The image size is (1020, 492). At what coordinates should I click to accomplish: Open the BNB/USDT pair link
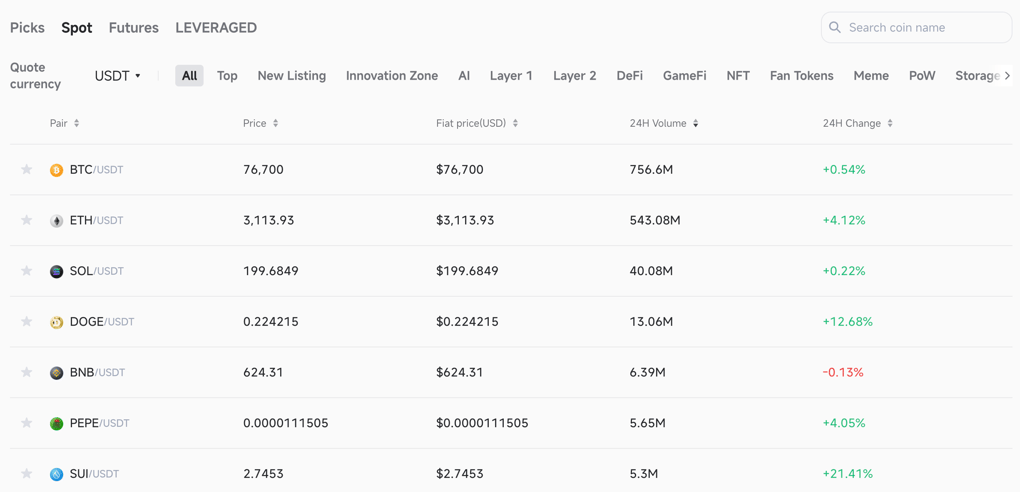(x=98, y=373)
